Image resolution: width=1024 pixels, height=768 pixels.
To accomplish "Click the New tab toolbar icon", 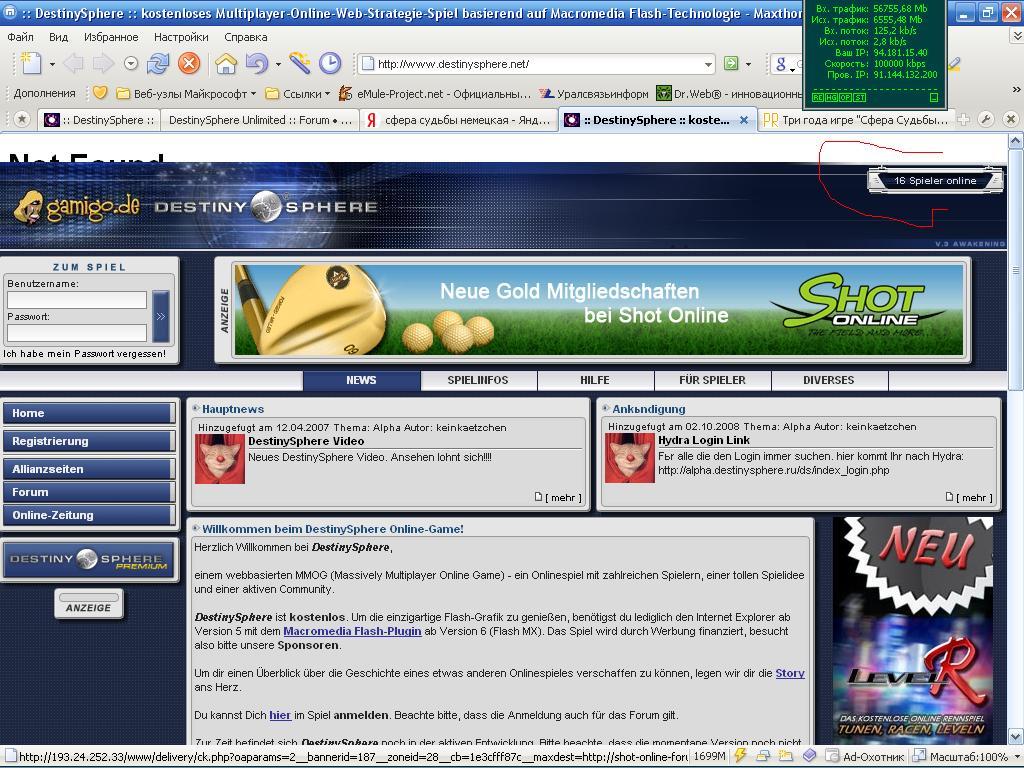I will click(30, 63).
